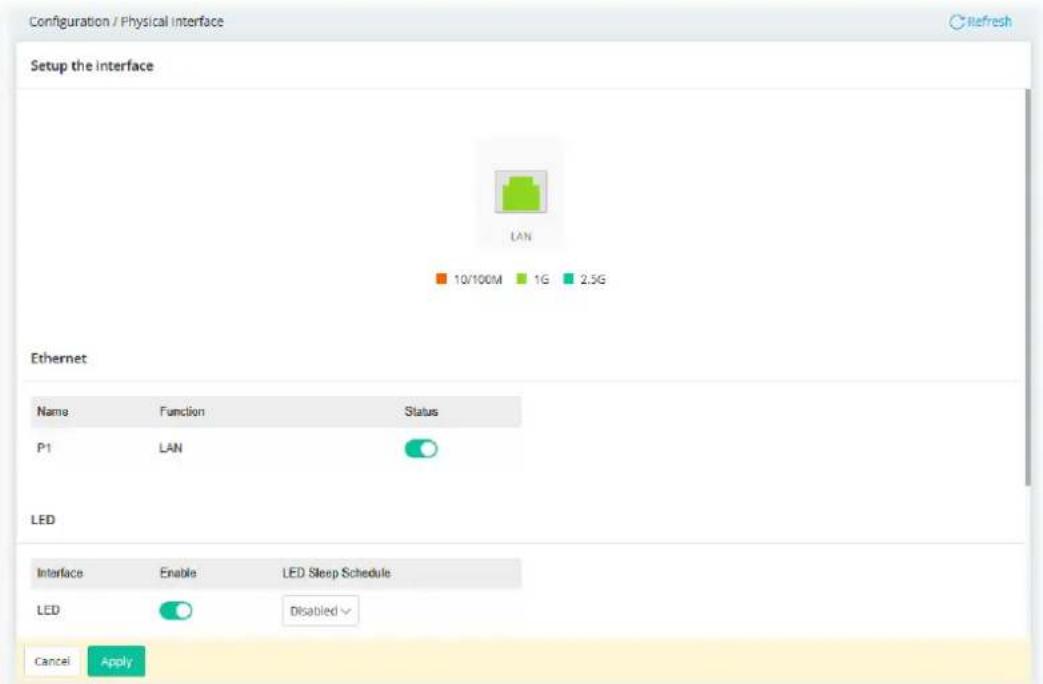Click the P1 name cell
Viewport: 1043px width, 684px height.
pos(44,448)
